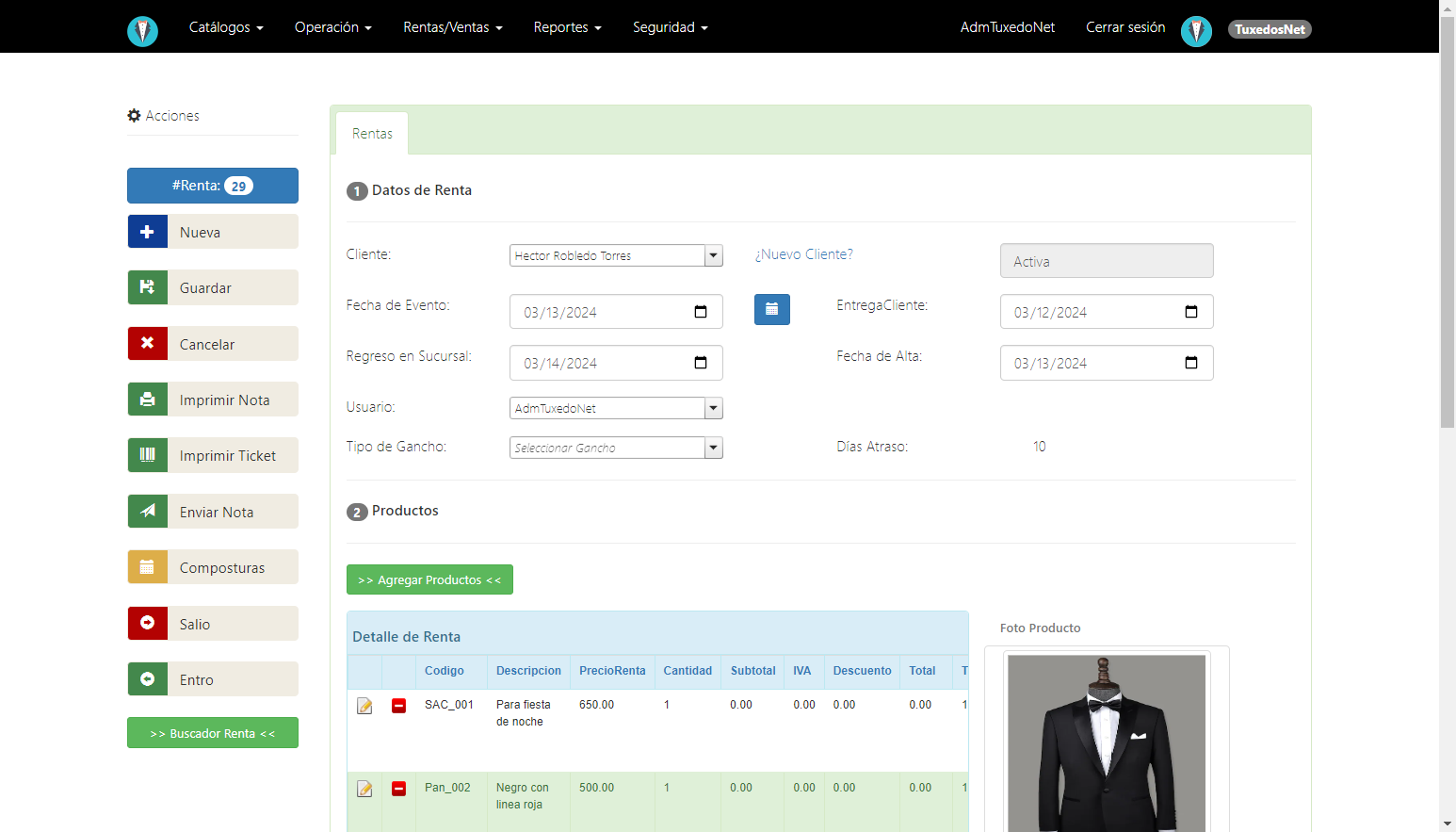Image resolution: width=1456 pixels, height=832 pixels.
Task: Click the blue plus icon for Nueva
Action: tap(148, 232)
